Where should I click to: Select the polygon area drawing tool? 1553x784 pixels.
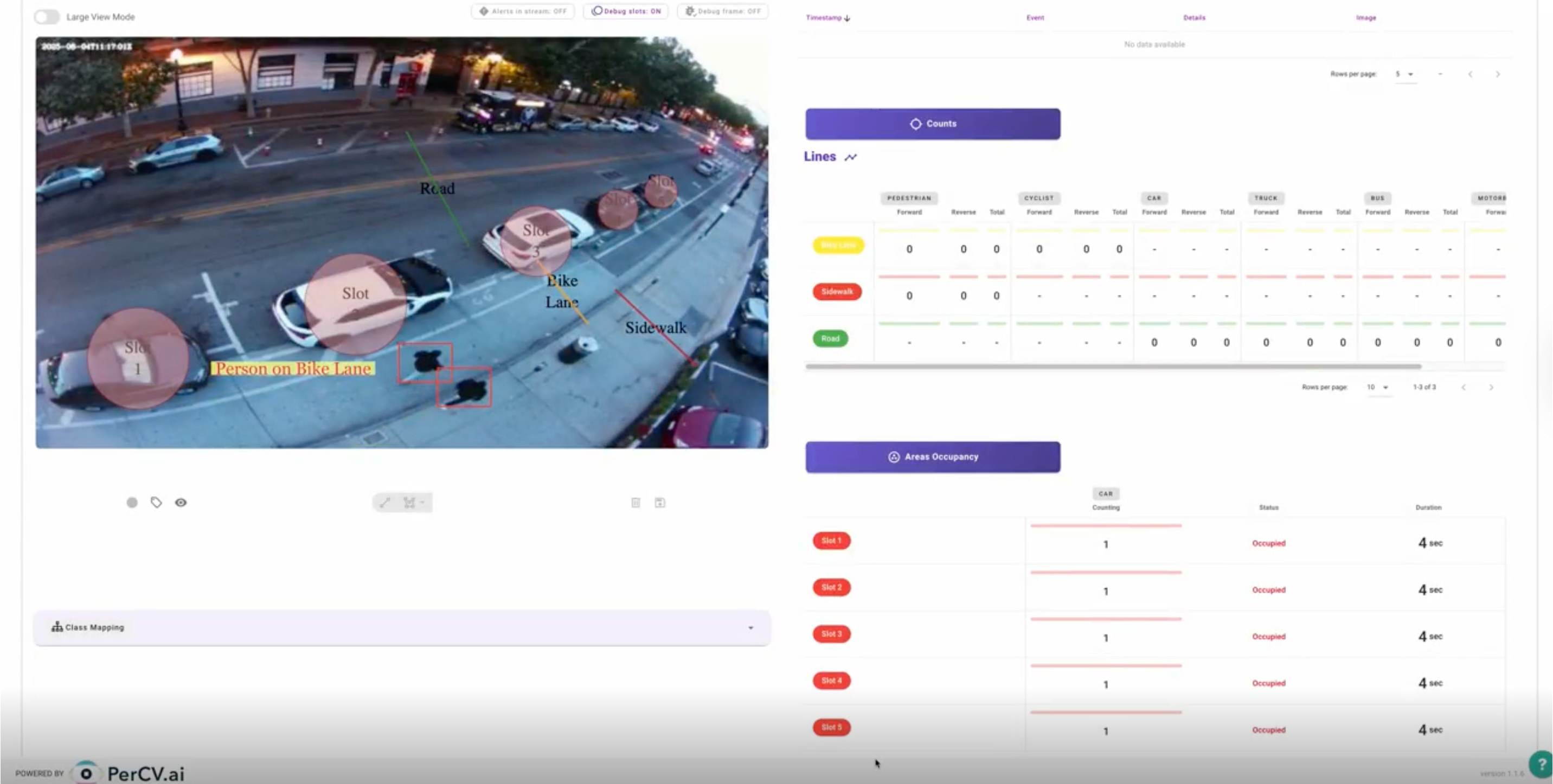[x=410, y=503]
